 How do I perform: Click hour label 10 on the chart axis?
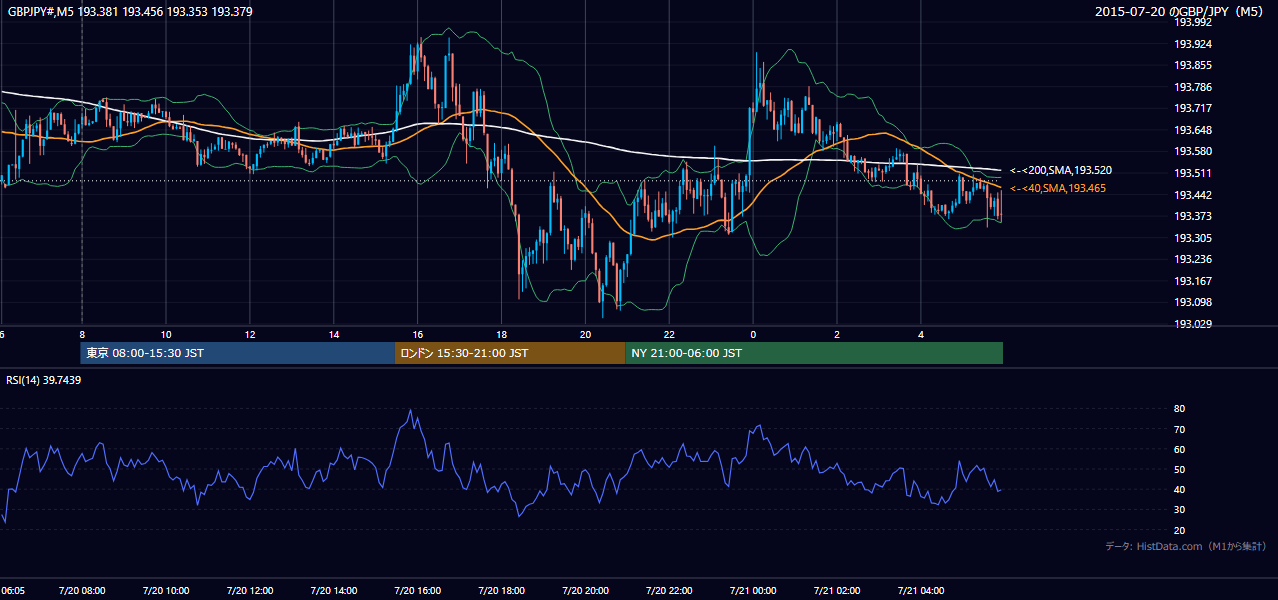[x=166, y=334]
